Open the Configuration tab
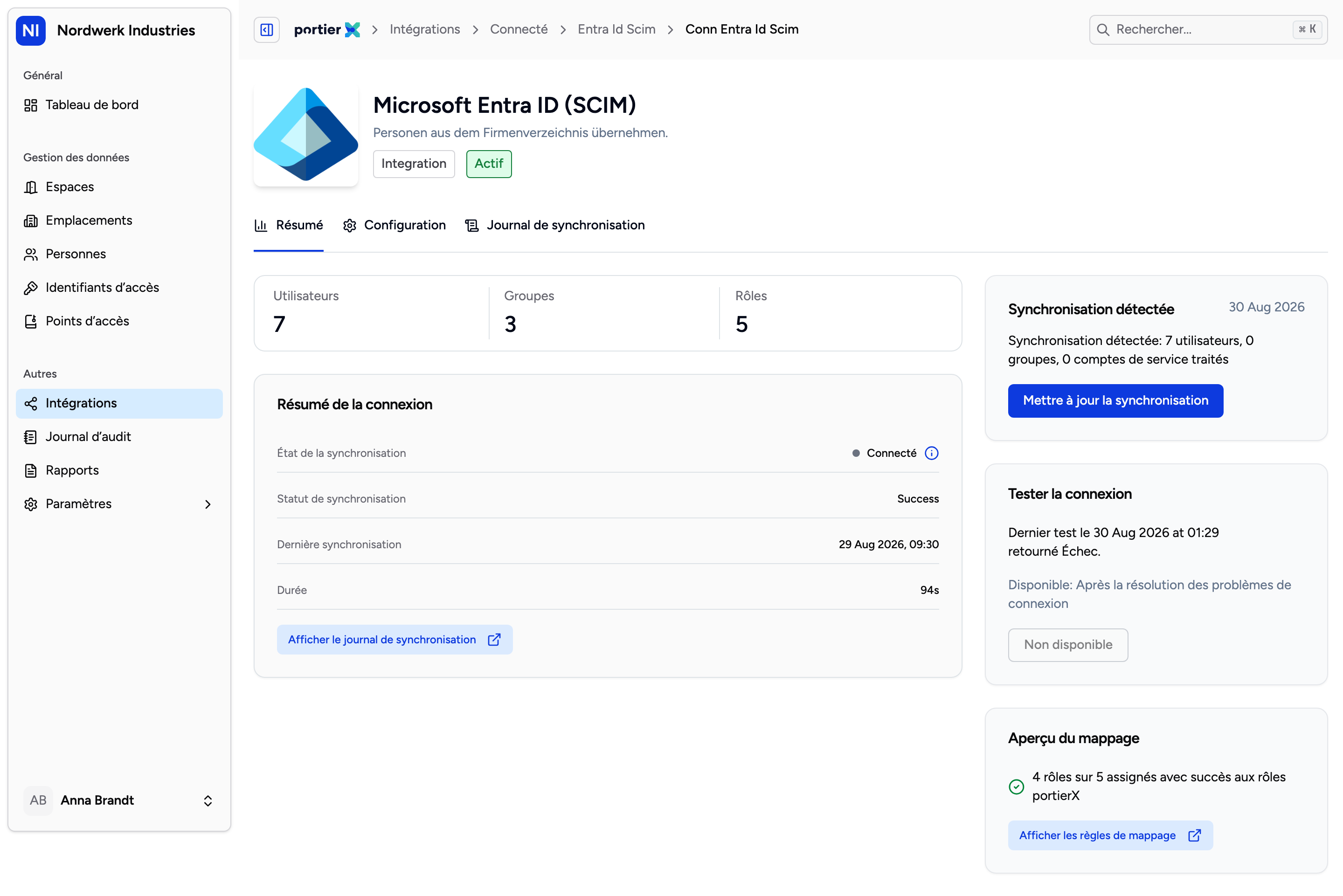The height and width of the screenshot is (896, 1343). point(395,226)
